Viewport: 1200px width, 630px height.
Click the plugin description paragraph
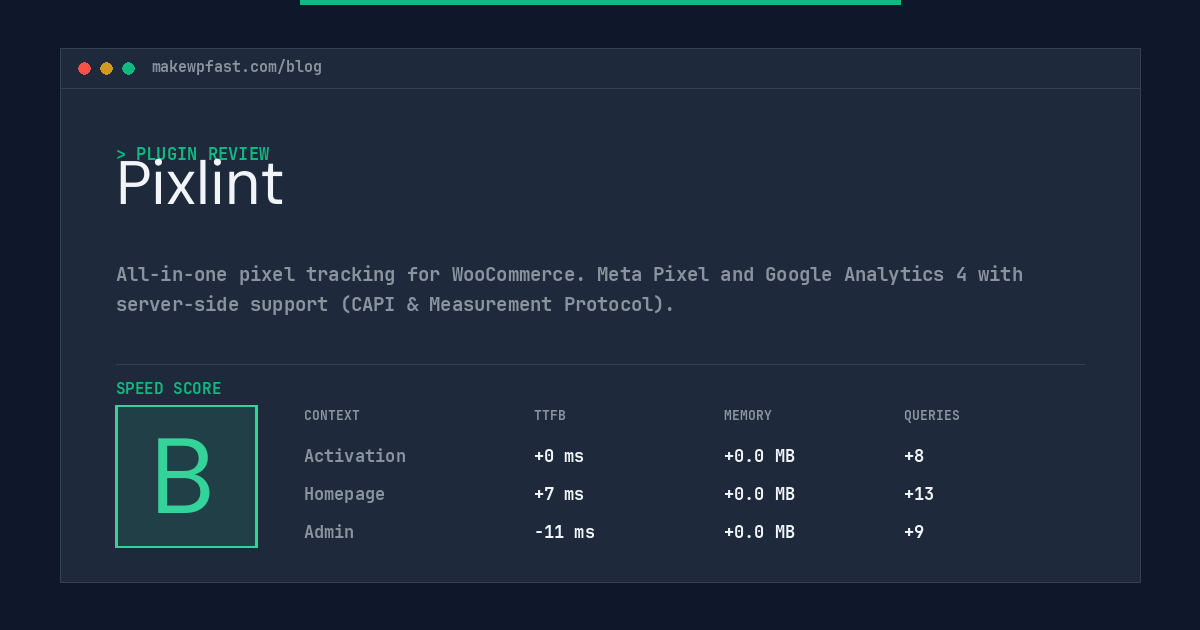pyautogui.click(x=570, y=289)
